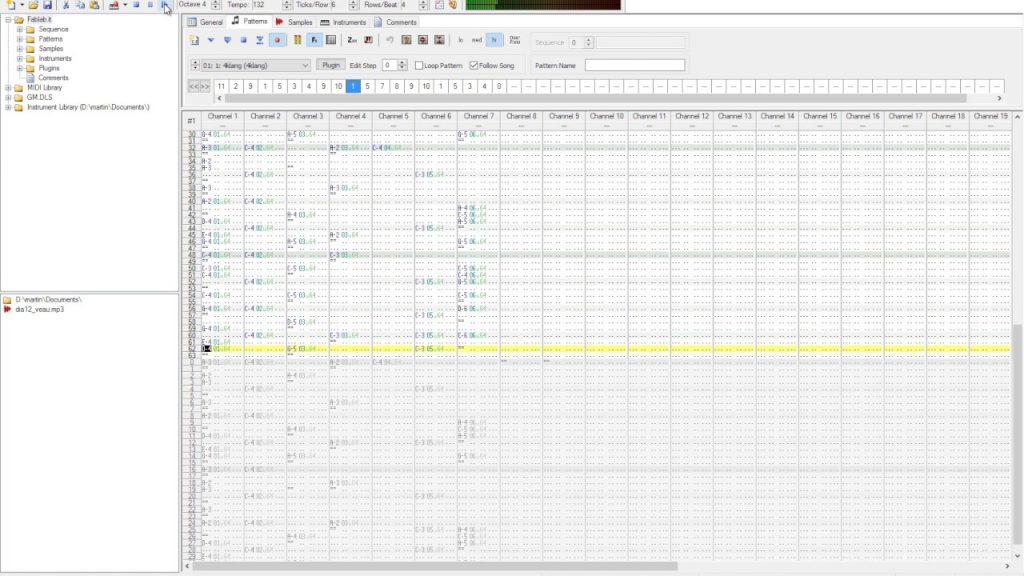
Task: Click the MIDI record icon in main toolbar
Action: point(114,7)
